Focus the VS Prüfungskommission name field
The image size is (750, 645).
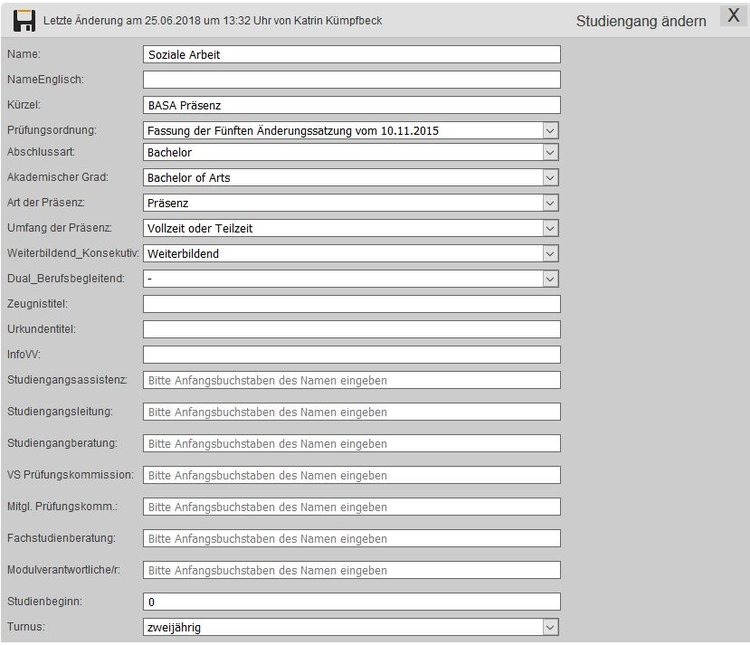click(351, 475)
